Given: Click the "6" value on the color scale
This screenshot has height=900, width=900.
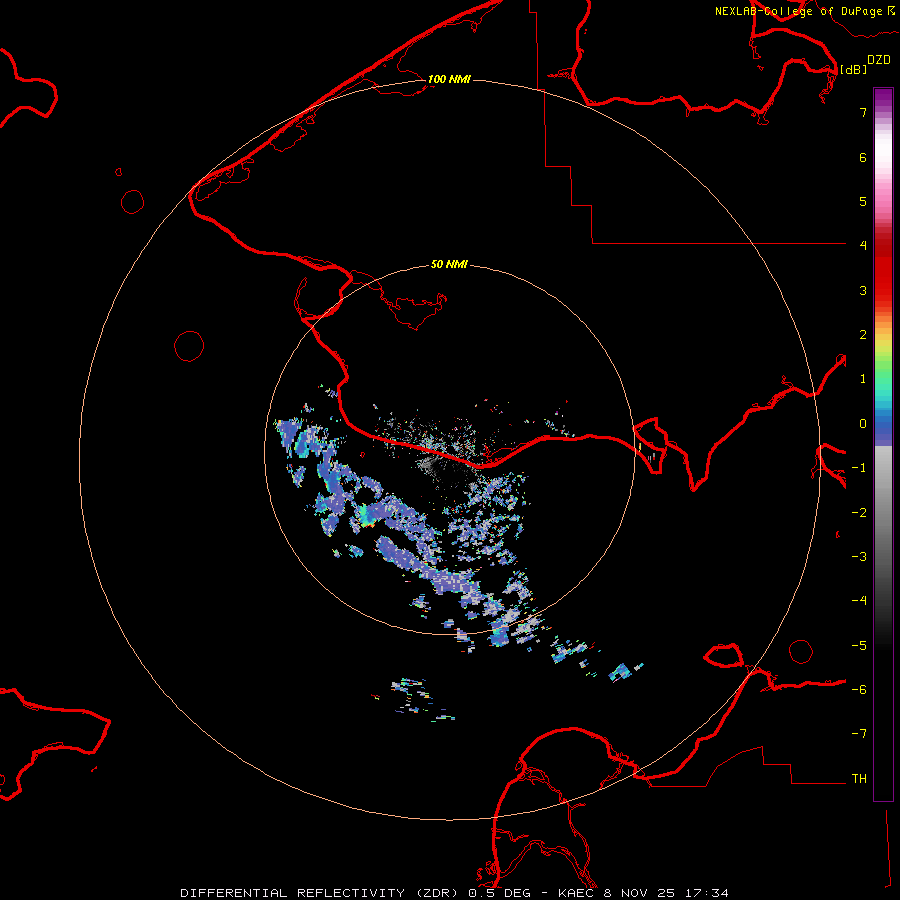Looking at the screenshot, I should click(863, 157).
